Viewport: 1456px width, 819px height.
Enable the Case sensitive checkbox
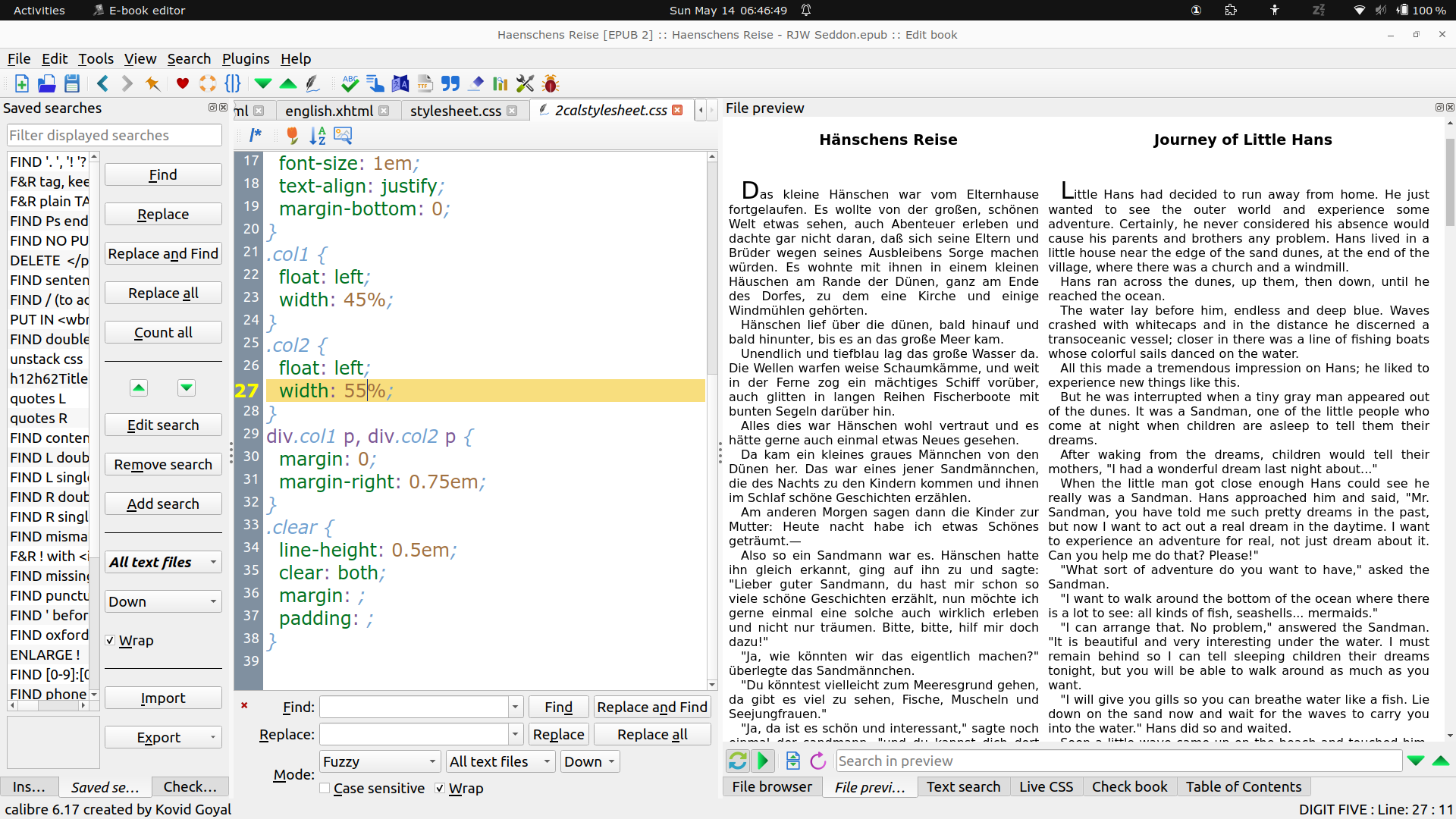325,789
